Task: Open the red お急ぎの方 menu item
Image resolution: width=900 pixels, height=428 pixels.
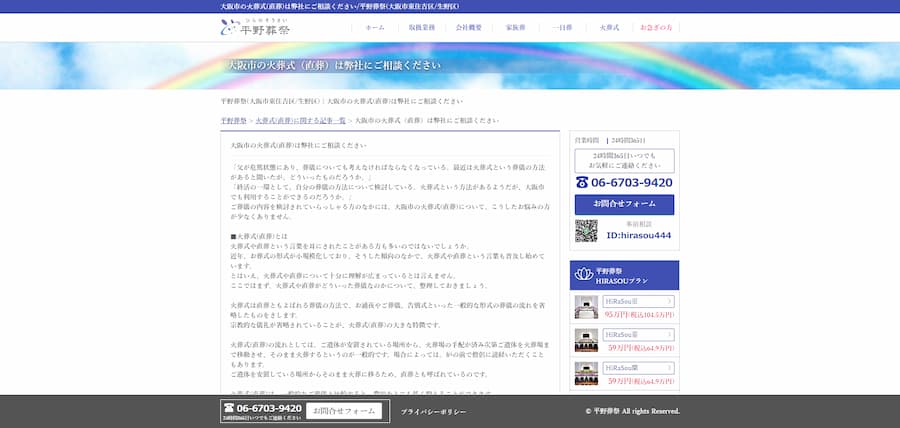Action: [656, 28]
